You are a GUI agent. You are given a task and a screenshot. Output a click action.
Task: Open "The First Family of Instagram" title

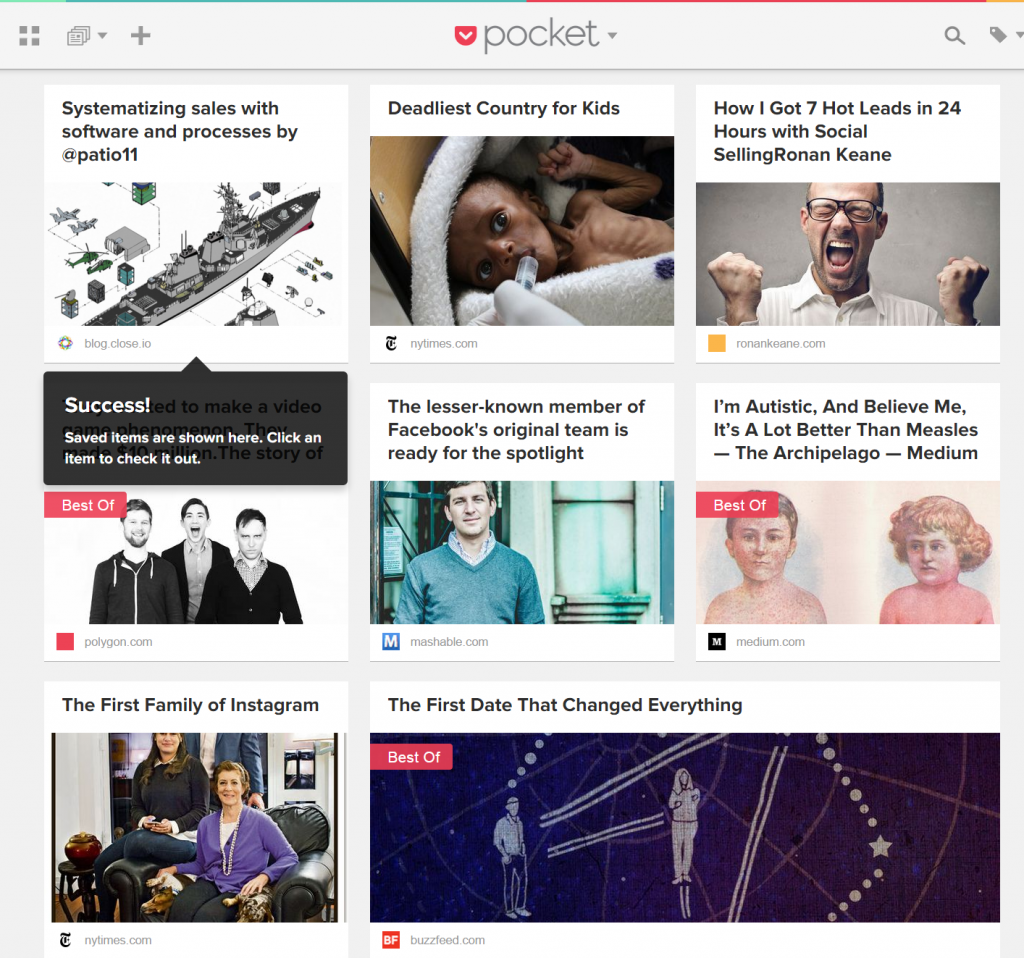pos(190,705)
